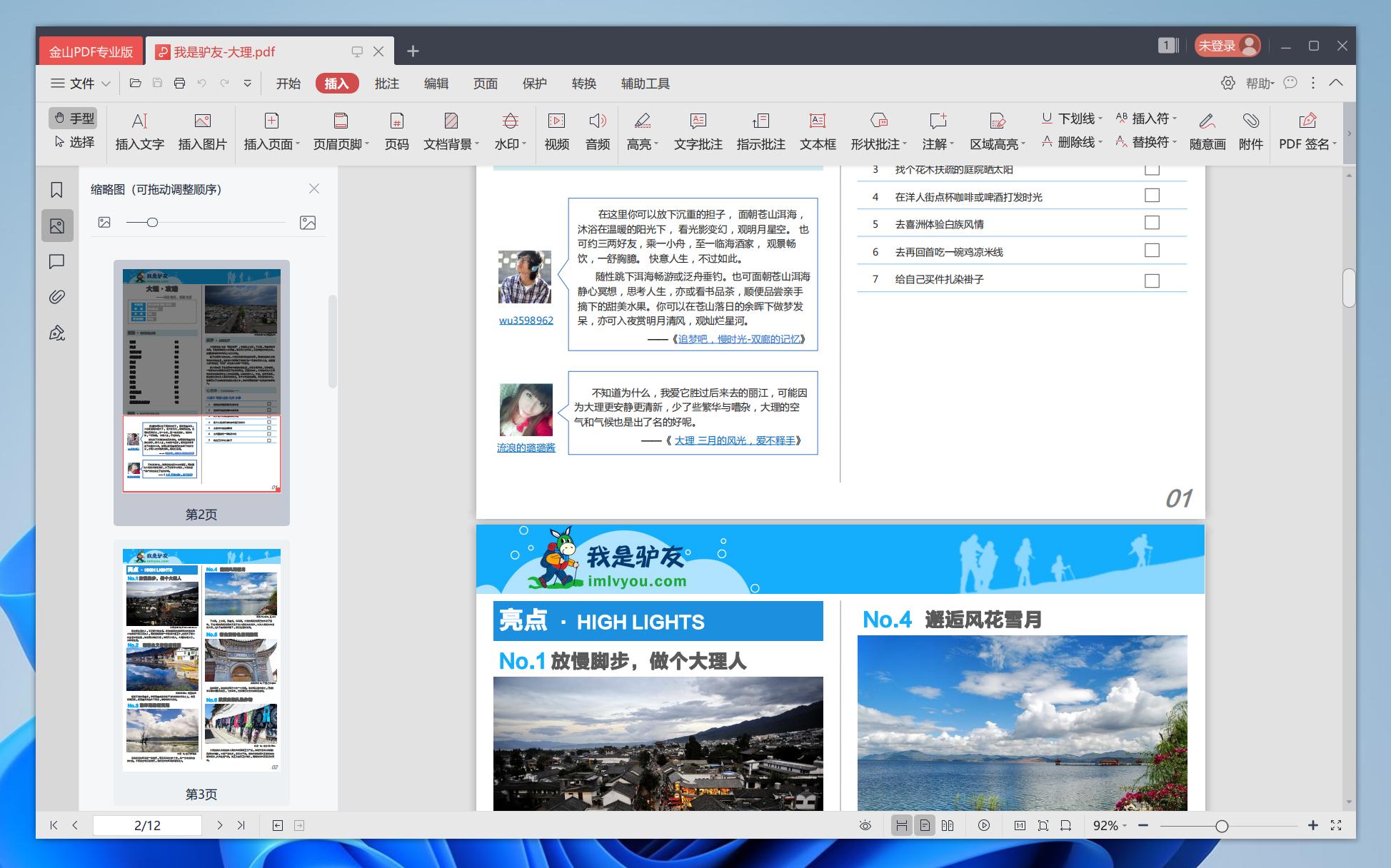The image size is (1391, 868).
Task: Switch to the 保护 tab
Action: click(x=535, y=84)
